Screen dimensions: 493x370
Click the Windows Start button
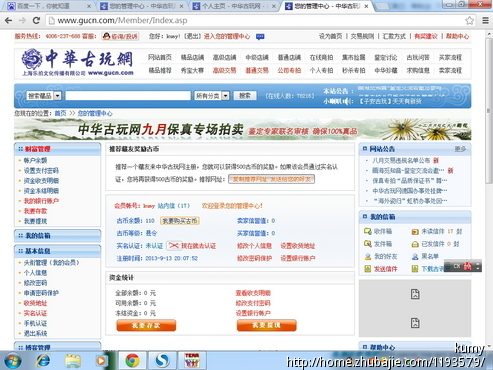click(x=12, y=361)
